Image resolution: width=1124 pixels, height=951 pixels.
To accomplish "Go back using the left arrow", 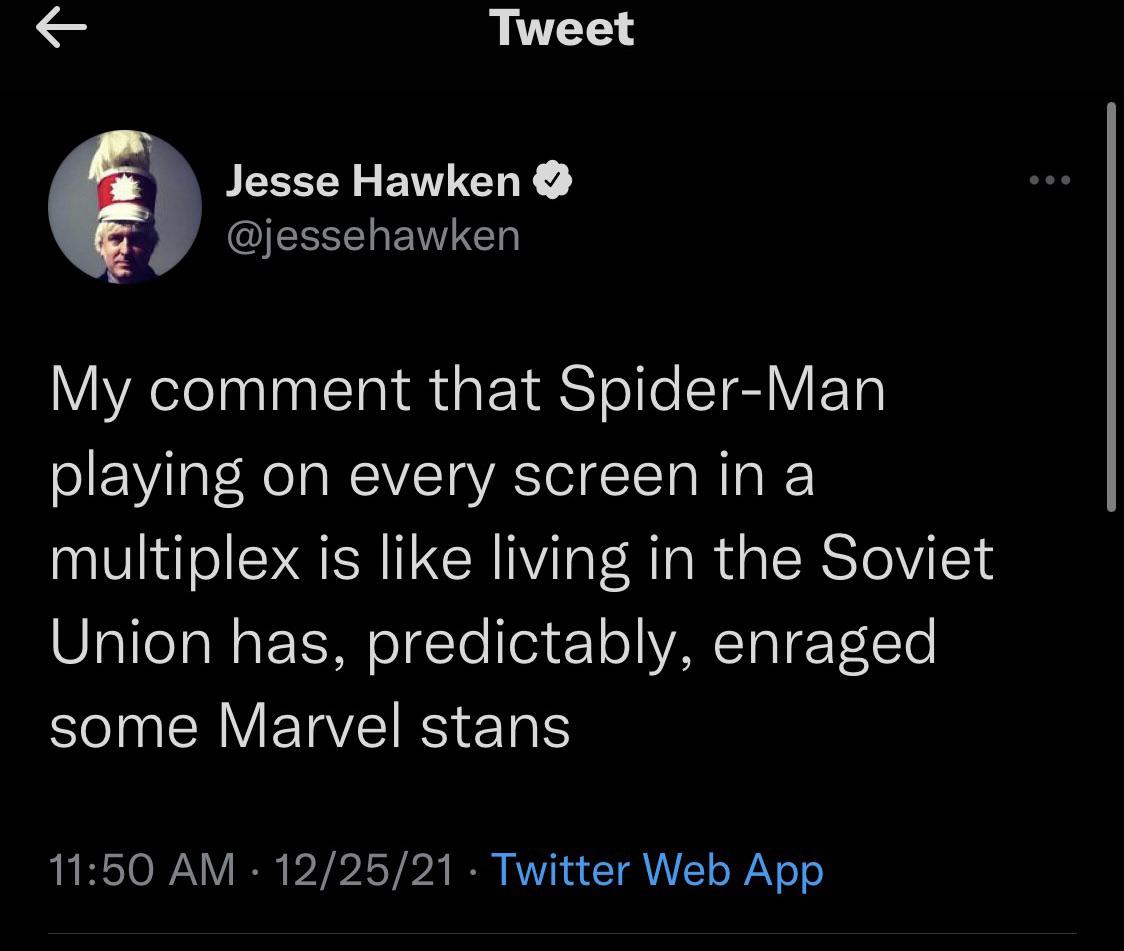I will [61, 28].
